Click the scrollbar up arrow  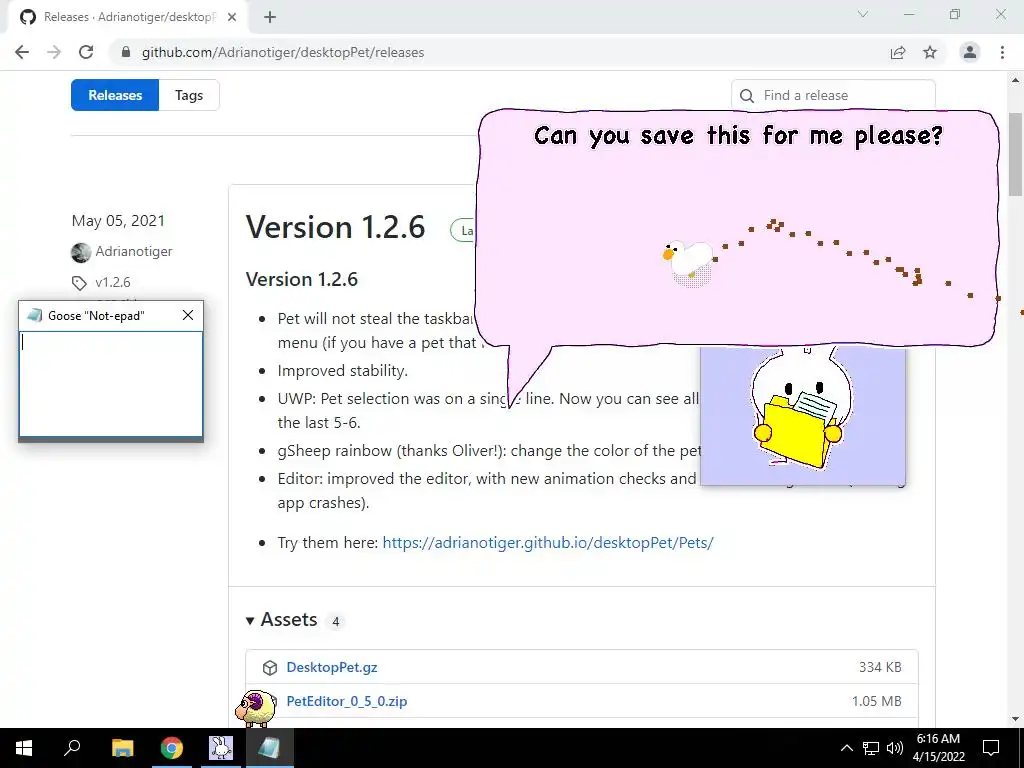[x=1016, y=80]
